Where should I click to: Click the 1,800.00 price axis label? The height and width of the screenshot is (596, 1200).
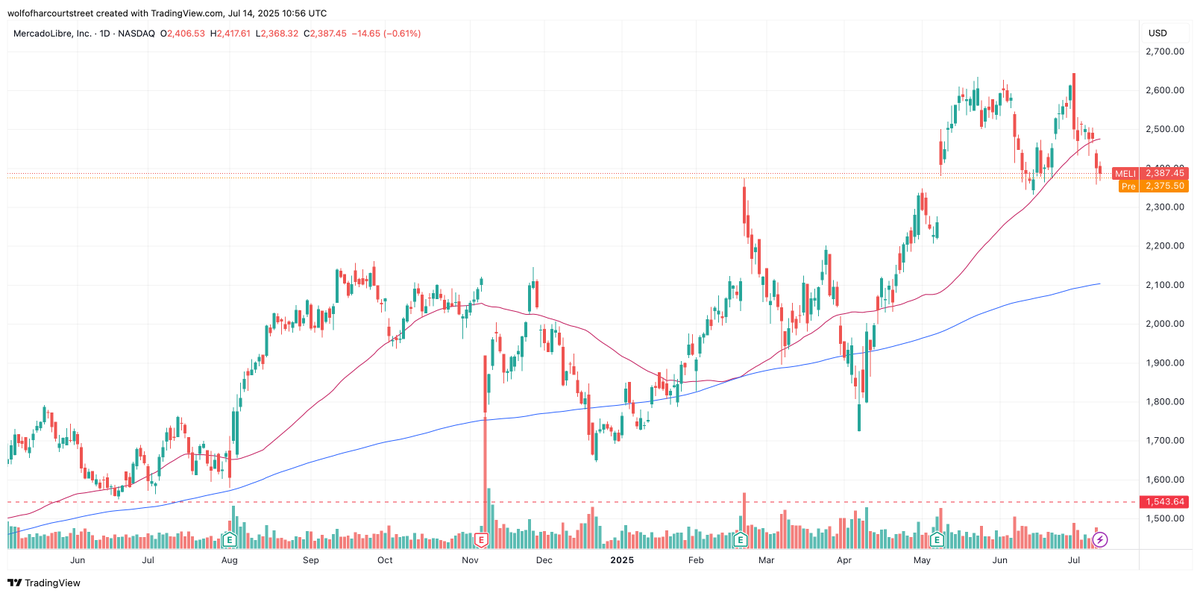(1165, 402)
